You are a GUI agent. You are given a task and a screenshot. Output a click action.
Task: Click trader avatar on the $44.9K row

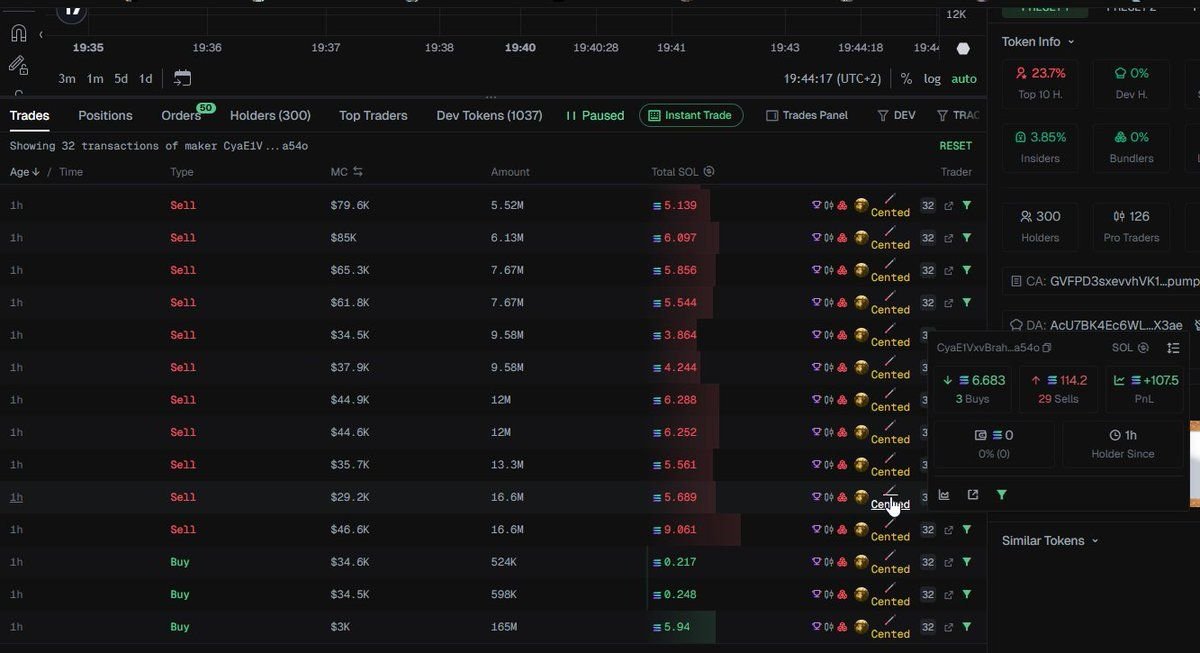click(861, 400)
